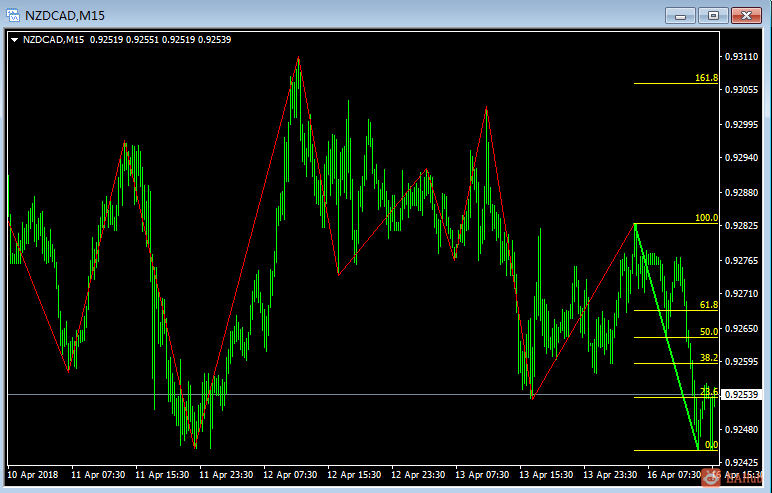Select the 100.0 Fibonacci level label
Screen dimensions: 772x493
(706, 218)
